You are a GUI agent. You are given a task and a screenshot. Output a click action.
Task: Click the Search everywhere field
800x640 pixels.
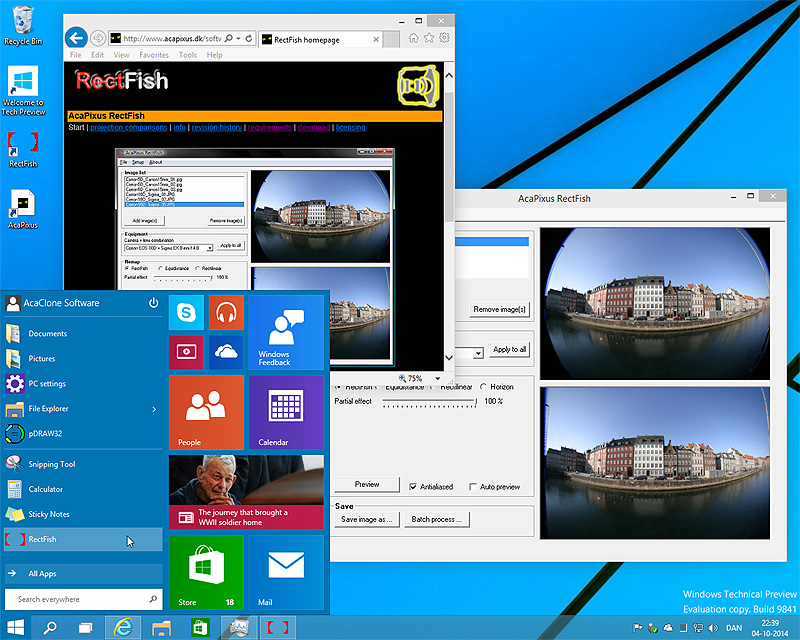[x=84, y=599]
